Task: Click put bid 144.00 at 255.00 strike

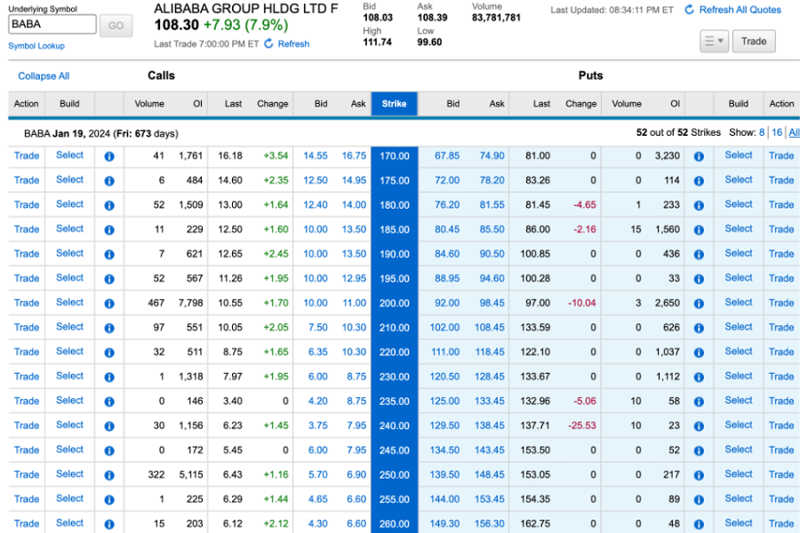Action: (444, 499)
